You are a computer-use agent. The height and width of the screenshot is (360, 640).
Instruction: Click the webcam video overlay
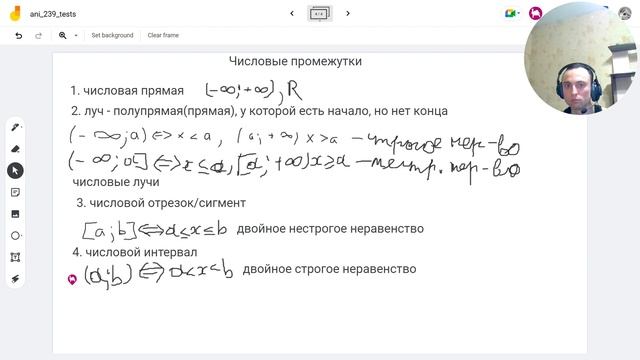[x=581, y=58]
